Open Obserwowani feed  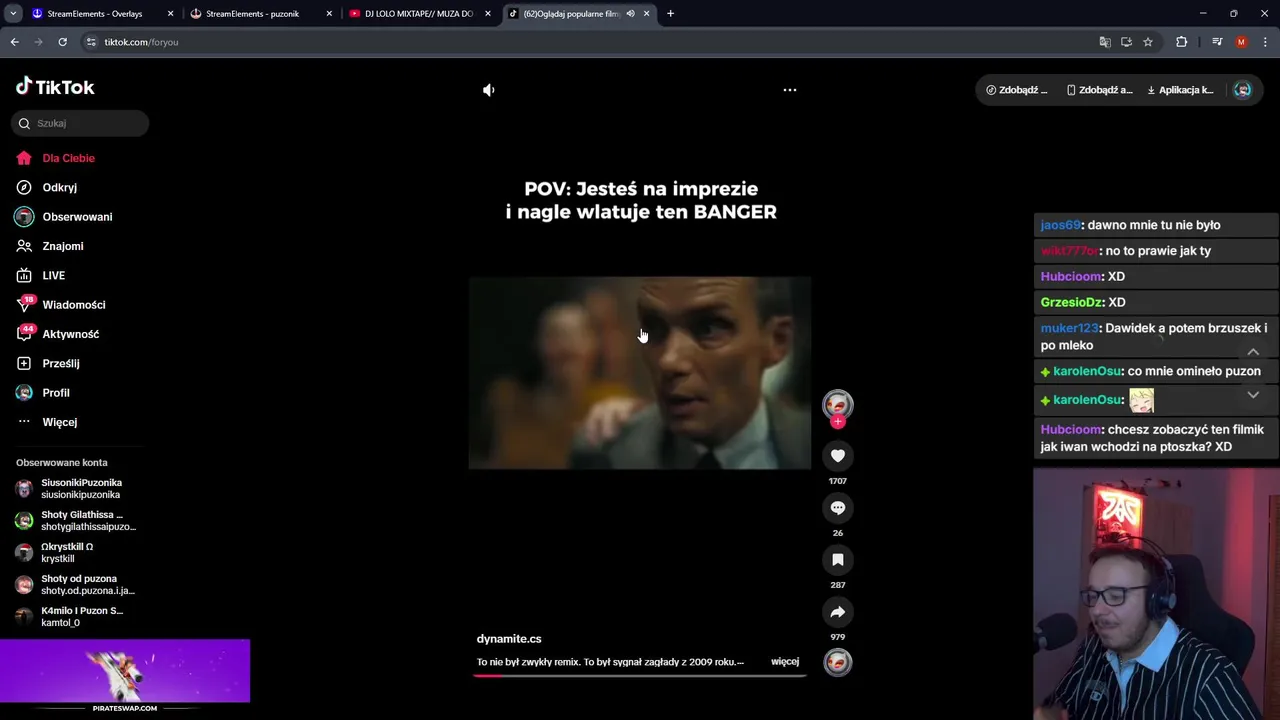[77, 217]
